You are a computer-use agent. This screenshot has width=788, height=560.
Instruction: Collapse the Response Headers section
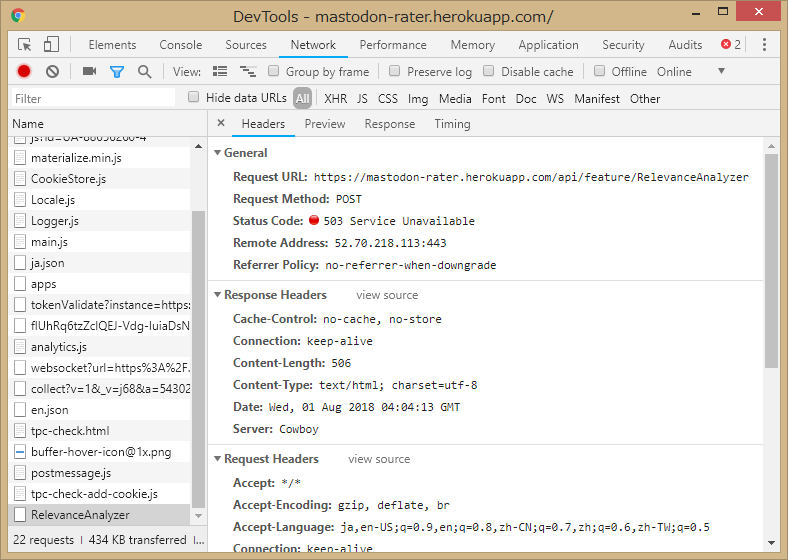point(217,295)
